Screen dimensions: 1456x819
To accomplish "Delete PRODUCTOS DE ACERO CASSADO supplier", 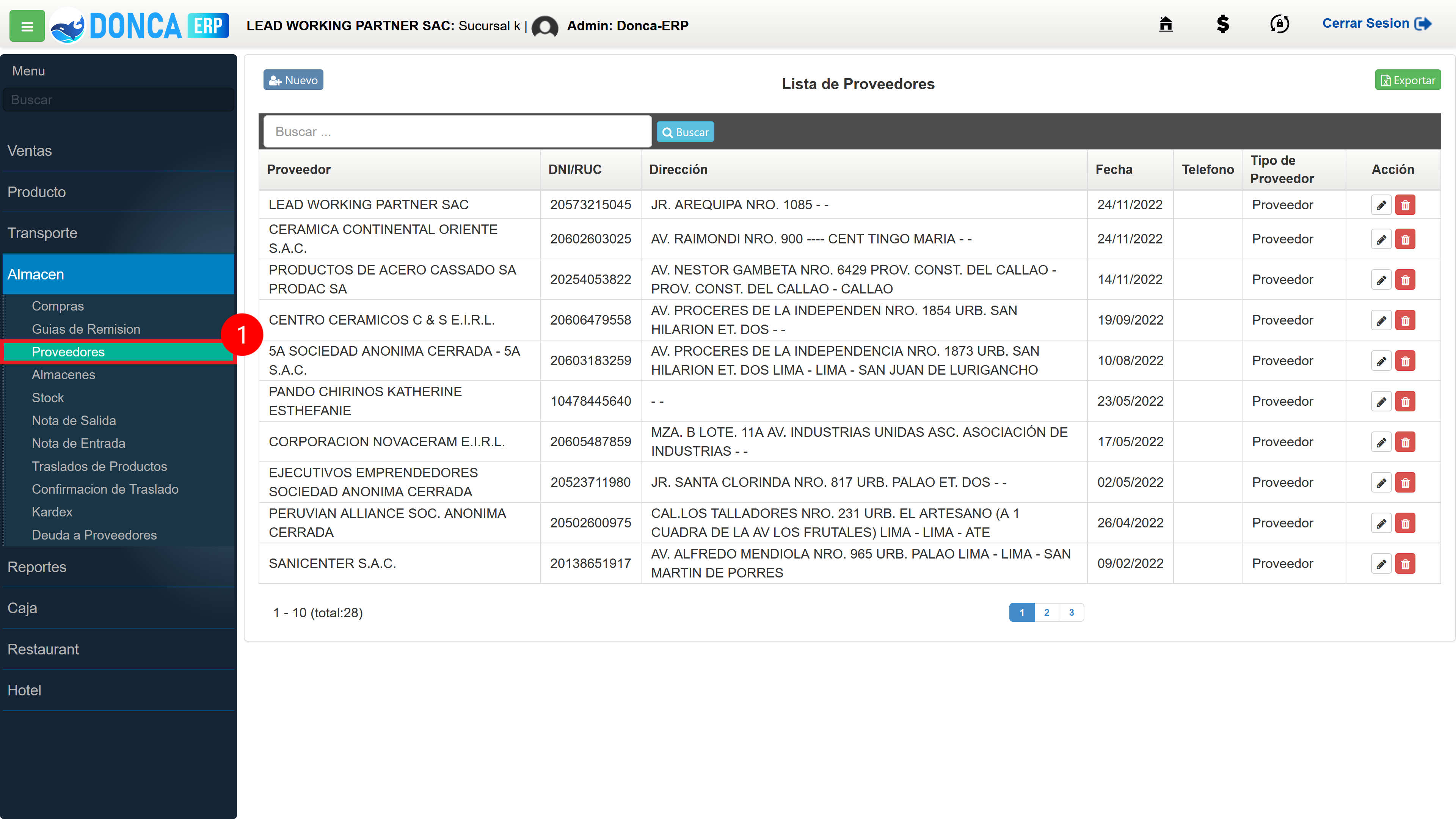I will click(x=1405, y=280).
